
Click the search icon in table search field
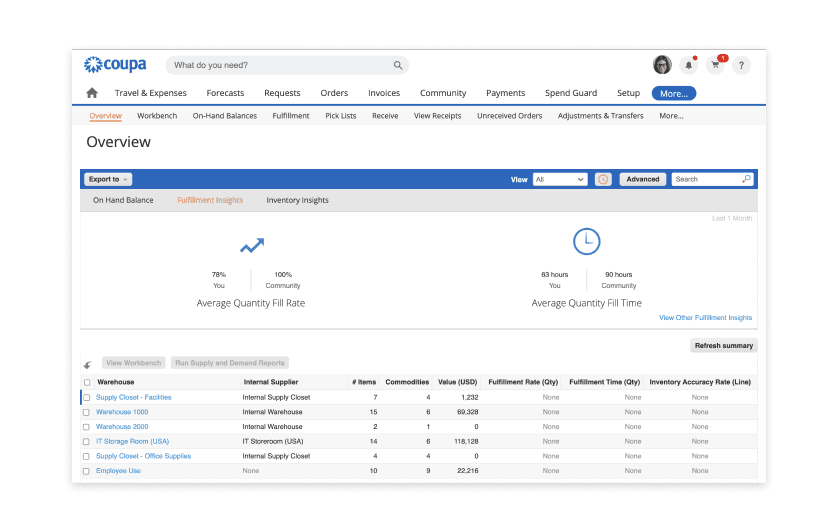tap(747, 179)
